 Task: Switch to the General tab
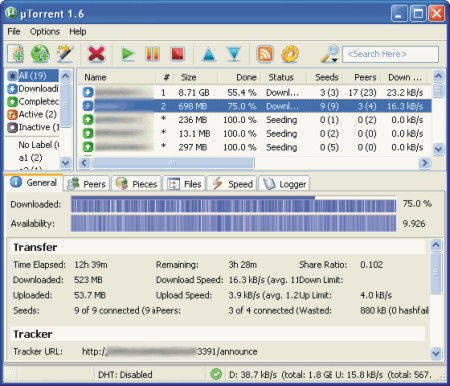tap(33, 183)
